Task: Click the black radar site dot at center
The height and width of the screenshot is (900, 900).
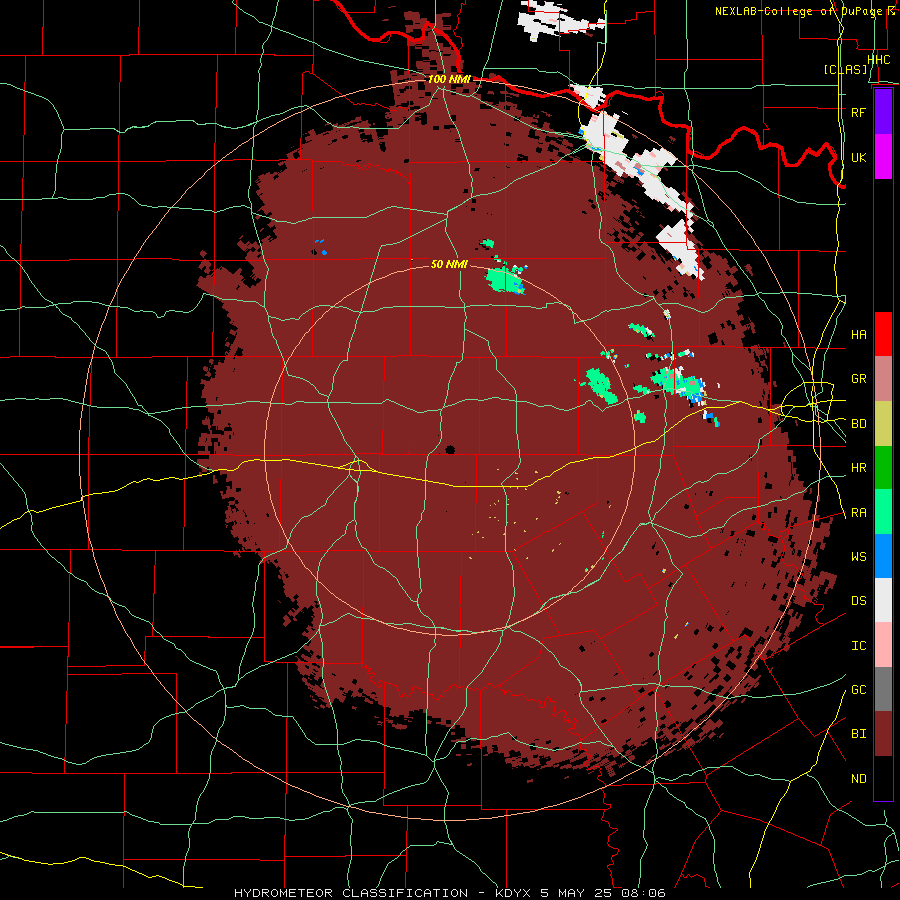Action: tap(450, 449)
